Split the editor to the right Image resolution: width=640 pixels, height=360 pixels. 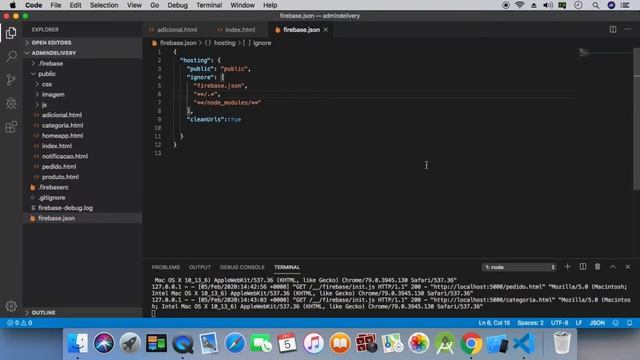coord(613,29)
